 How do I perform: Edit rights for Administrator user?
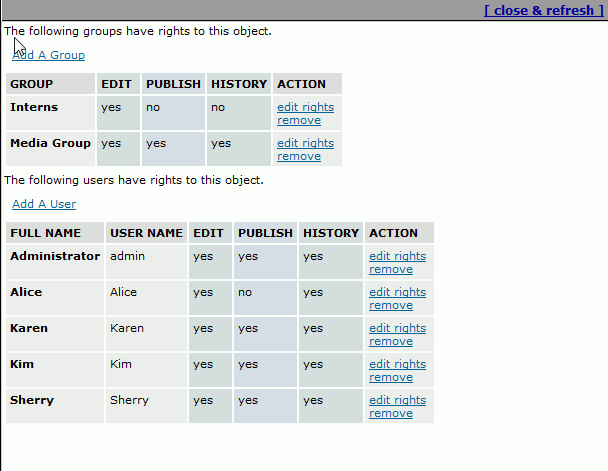click(397, 256)
